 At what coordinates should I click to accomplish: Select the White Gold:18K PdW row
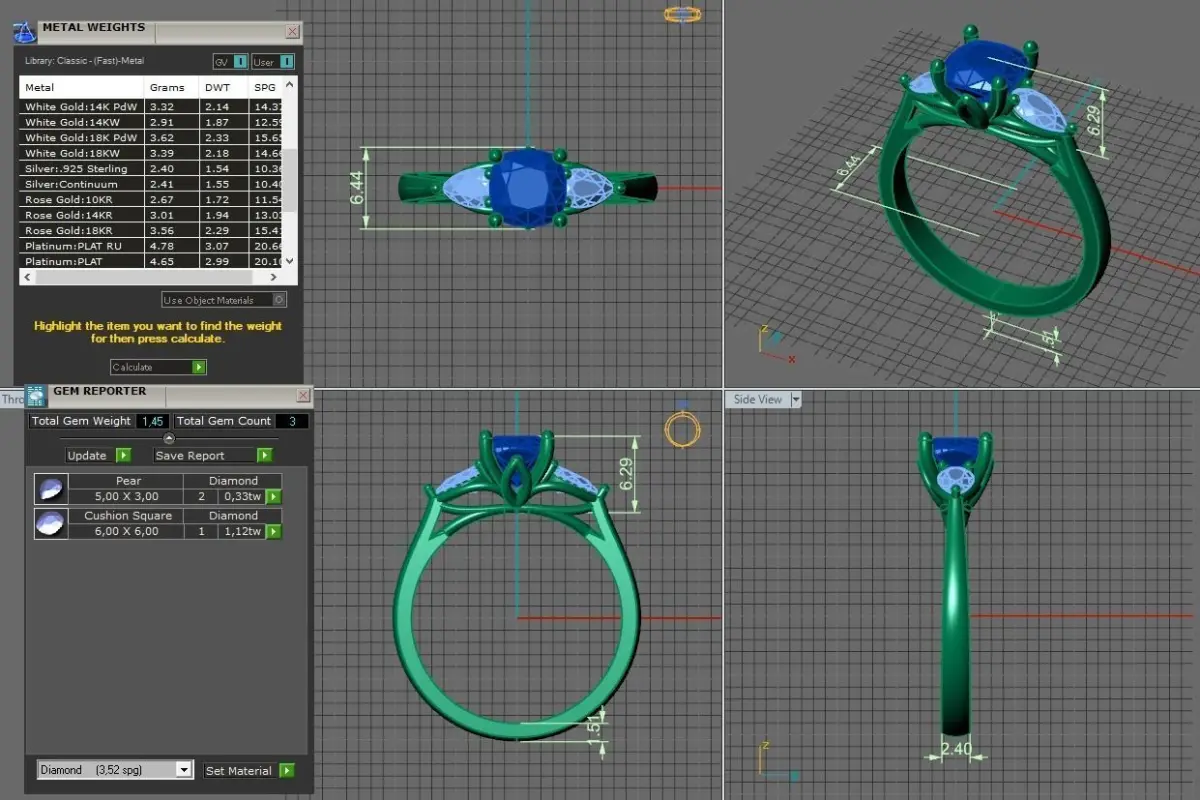click(152, 138)
